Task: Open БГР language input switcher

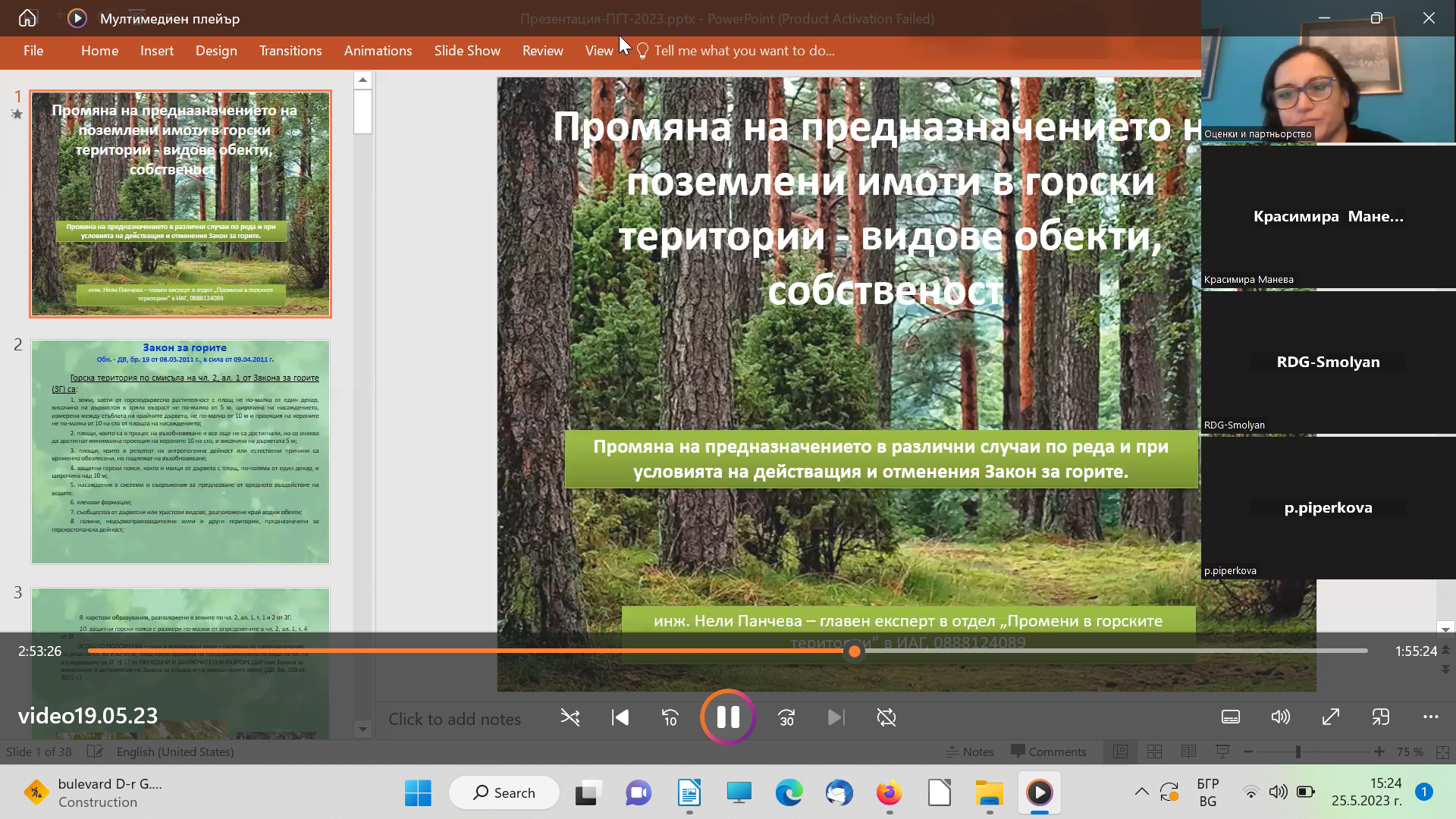Action: point(1207,792)
